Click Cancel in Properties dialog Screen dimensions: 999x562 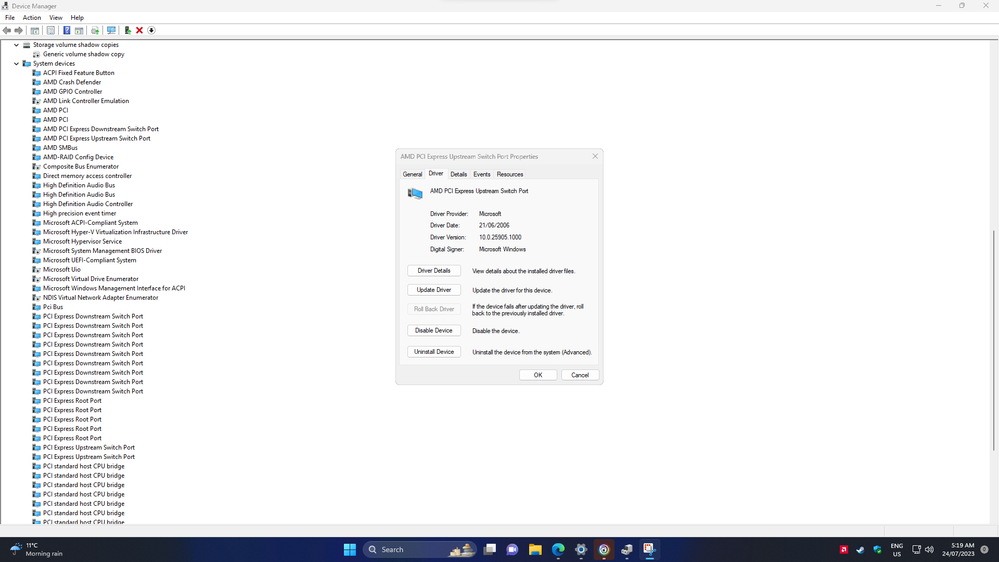click(x=580, y=375)
